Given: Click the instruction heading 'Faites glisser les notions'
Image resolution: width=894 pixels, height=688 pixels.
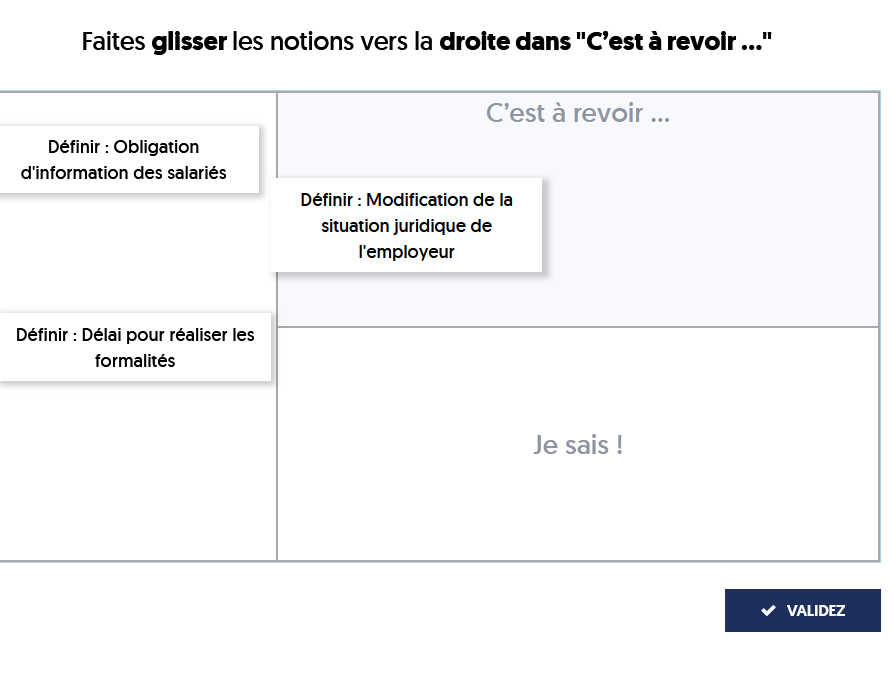Looking at the screenshot, I should pyautogui.click(x=426, y=42).
